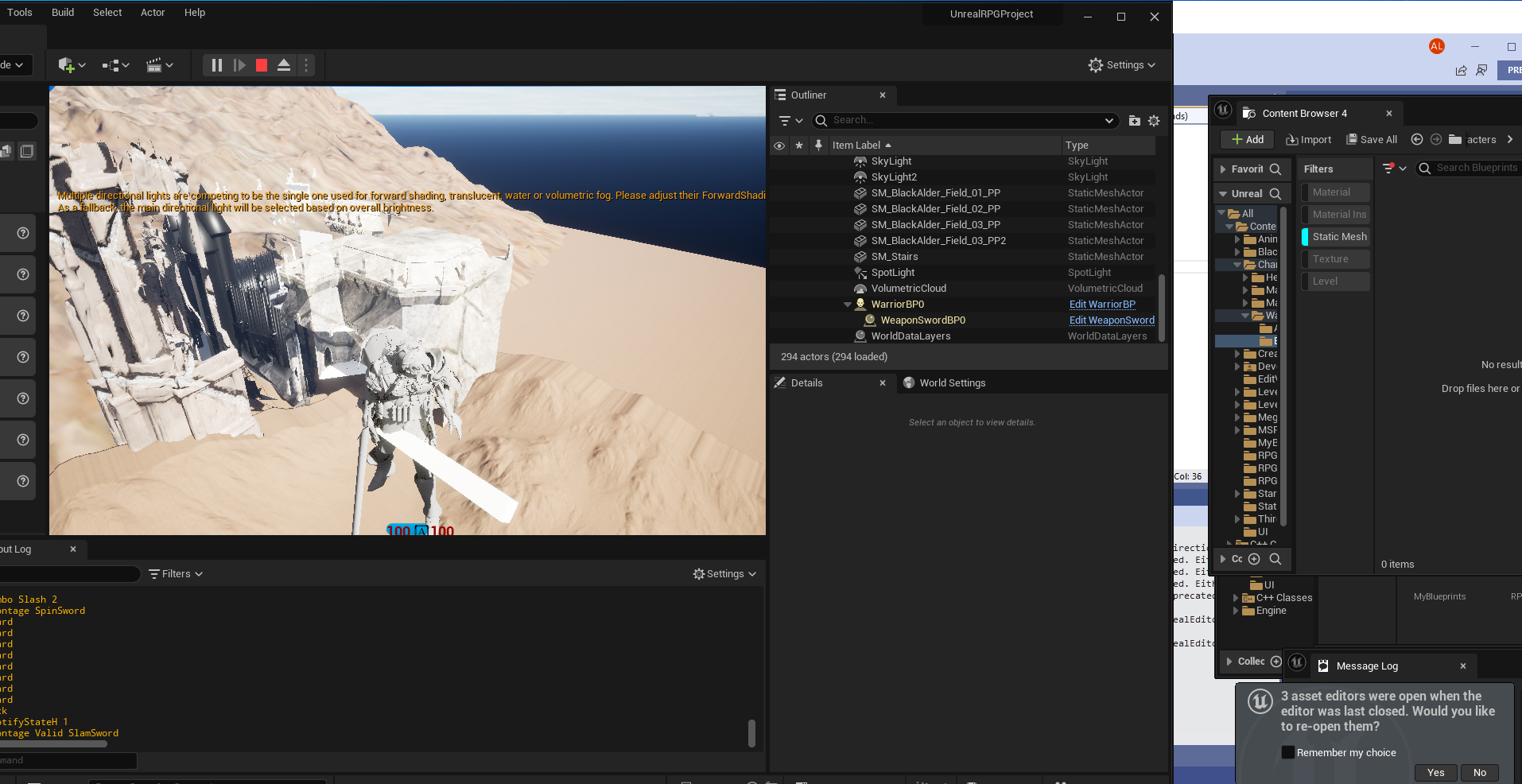The height and width of the screenshot is (784, 1522).
Task: Open the Output Log Filters dropdown
Action: [x=176, y=574]
